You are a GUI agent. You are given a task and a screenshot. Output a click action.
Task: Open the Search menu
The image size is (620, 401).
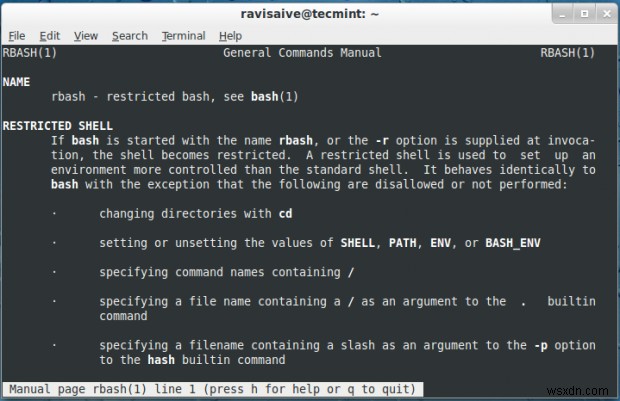tap(130, 36)
